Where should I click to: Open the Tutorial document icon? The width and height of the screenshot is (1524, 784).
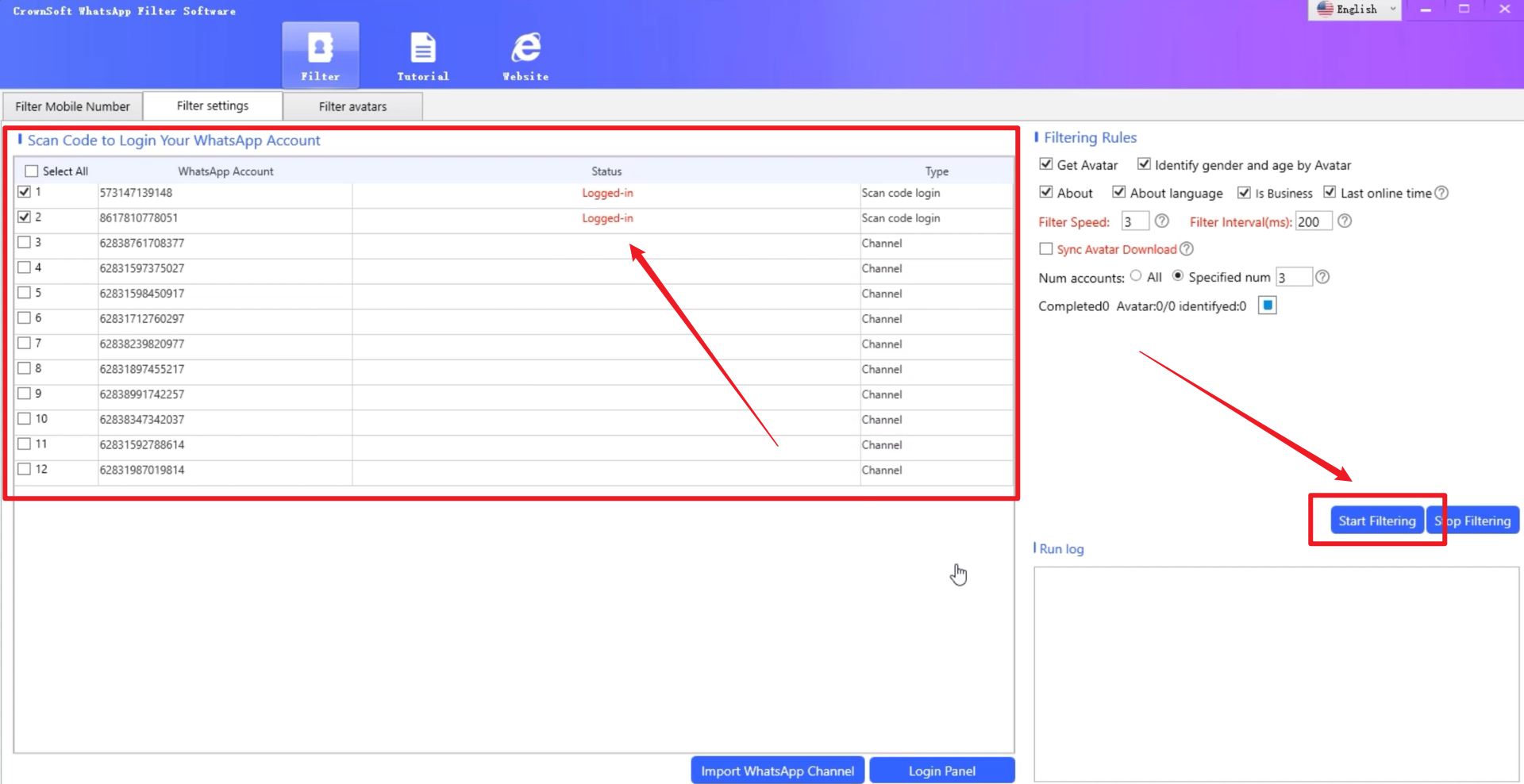coord(423,55)
